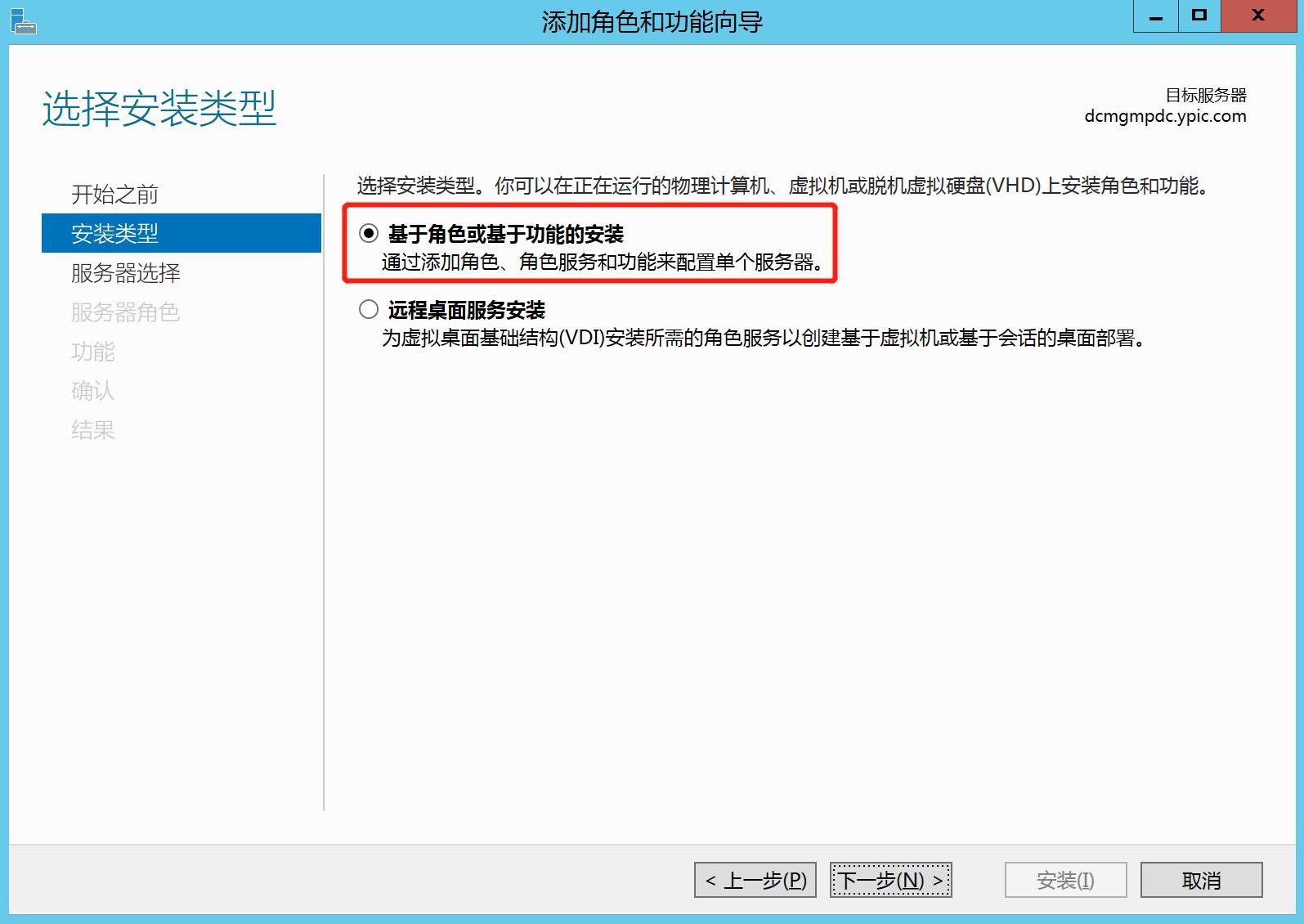1304x924 pixels.
Task: Minimize the 添加角色和功能向导 window
Action: coord(1156,16)
